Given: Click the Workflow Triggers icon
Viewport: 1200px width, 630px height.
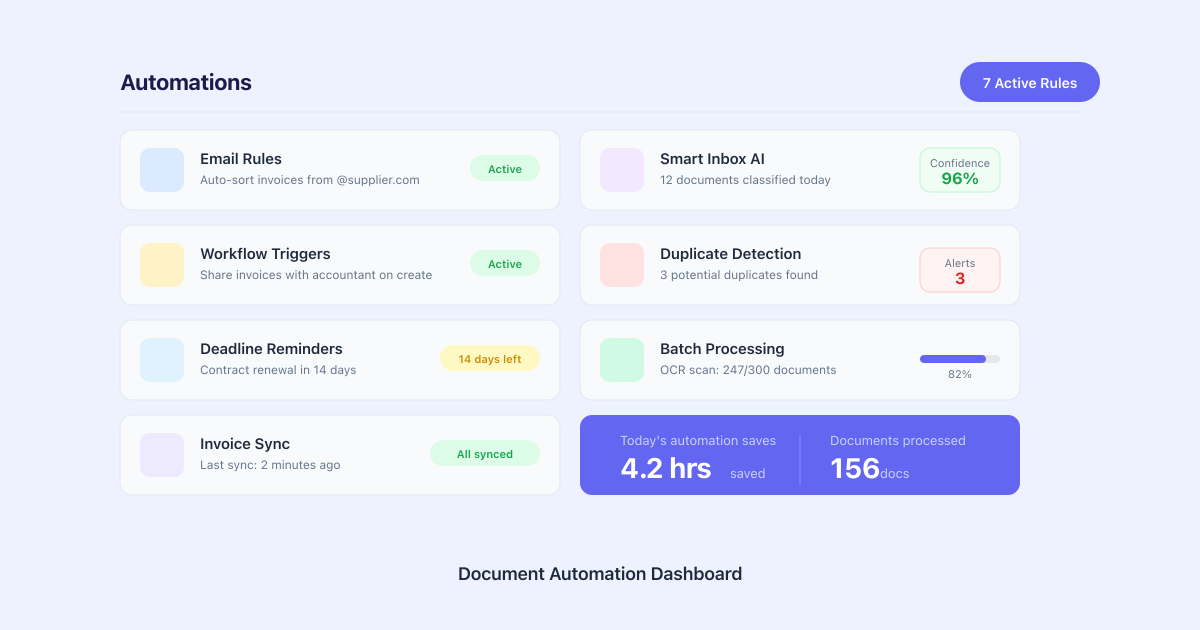Looking at the screenshot, I should pos(161,265).
